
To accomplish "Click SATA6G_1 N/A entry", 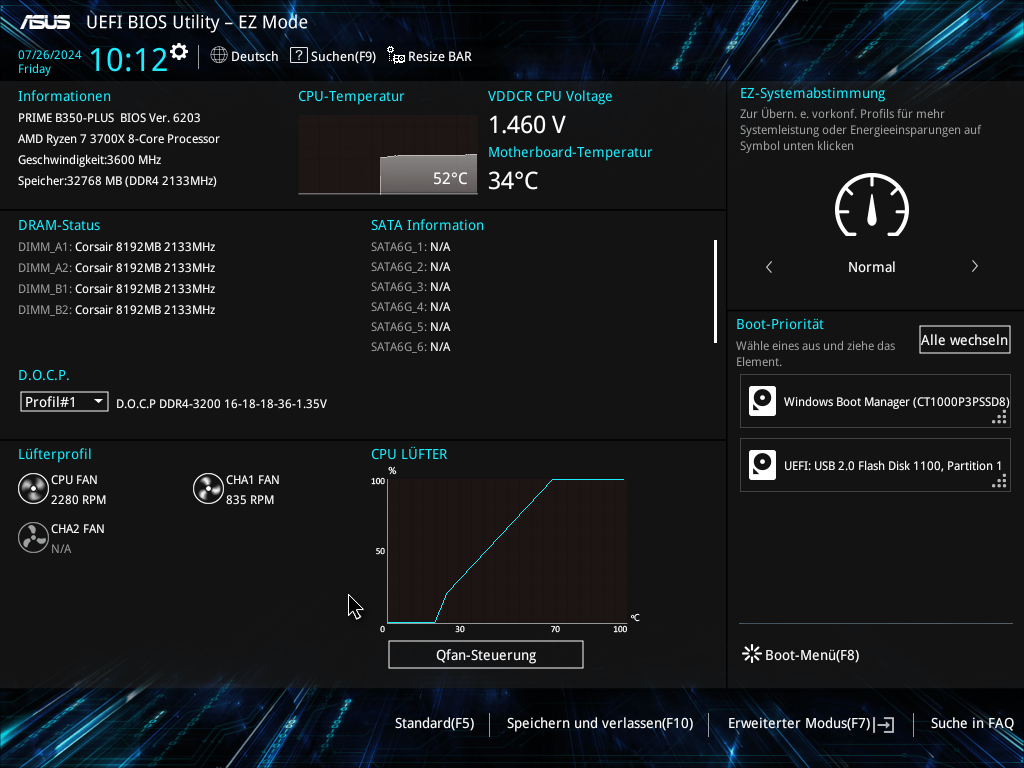I will 411,247.
